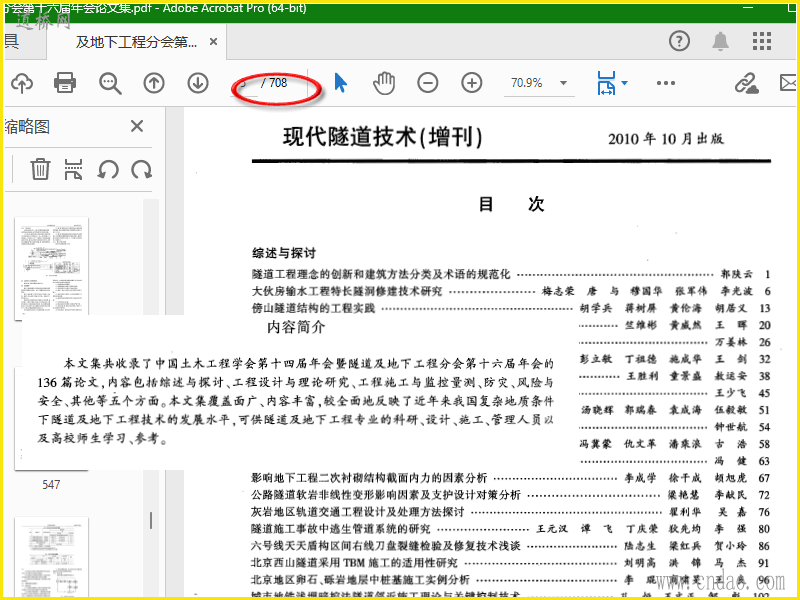Close the document tab
The height and width of the screenshot is (600, 800).
(214, 42)
